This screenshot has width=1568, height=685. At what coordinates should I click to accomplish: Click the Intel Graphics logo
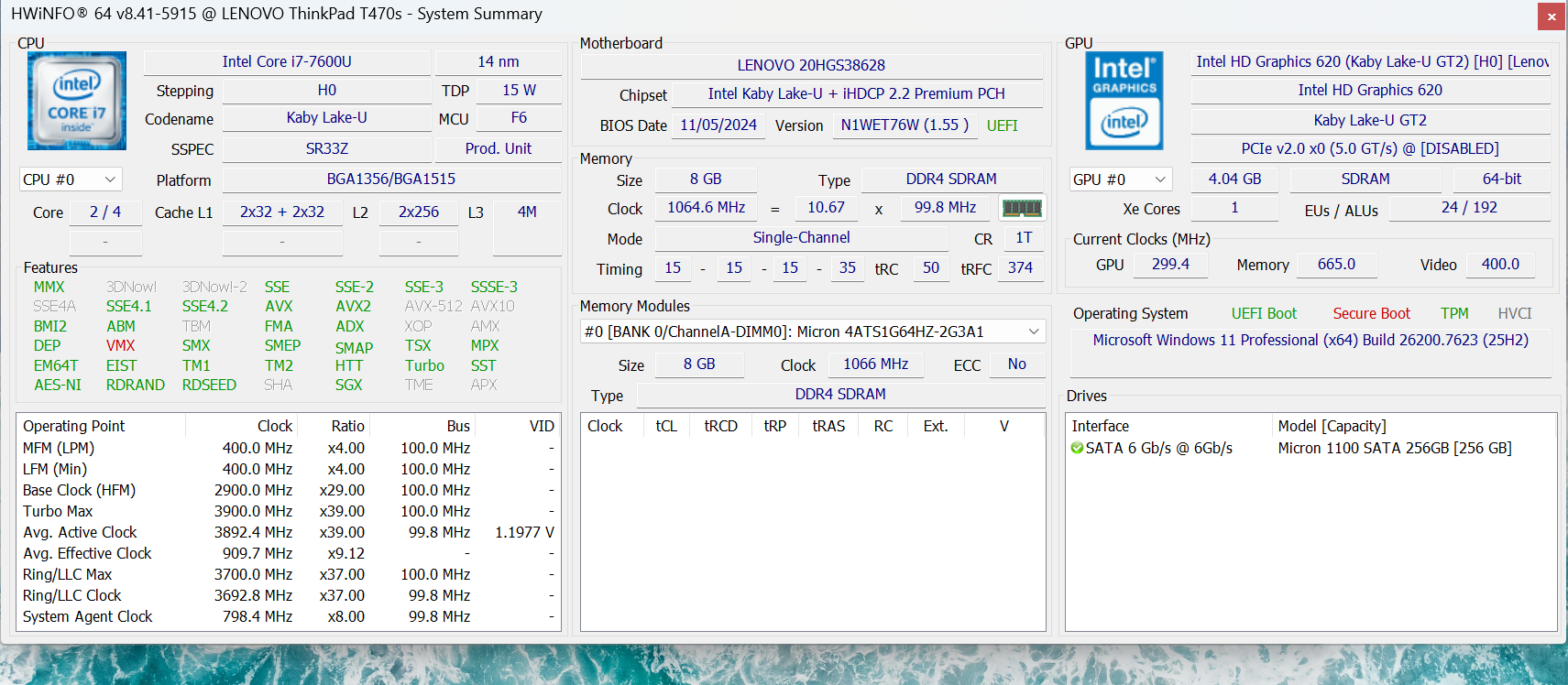[x=1124, y=101]
